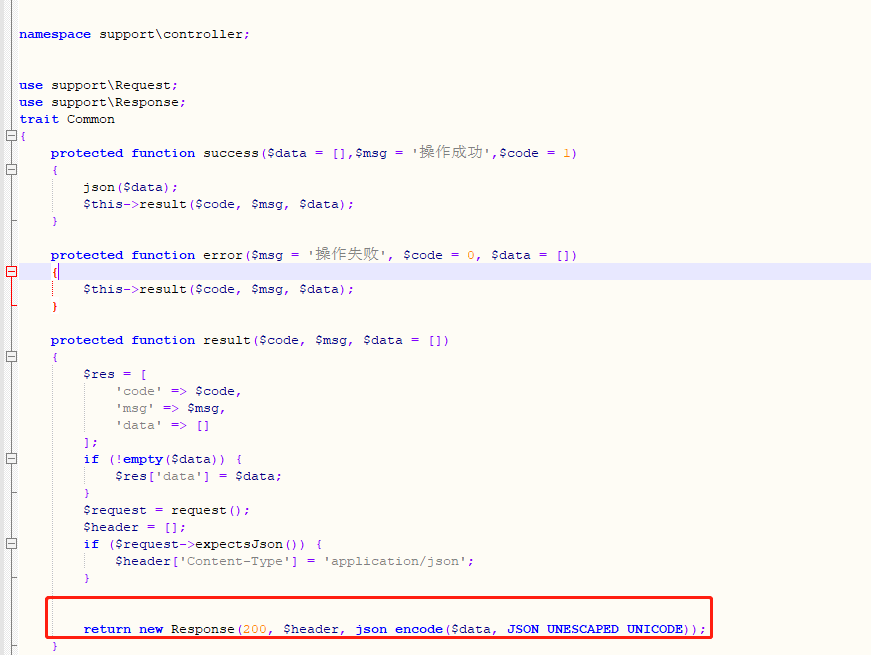Viewport: 871px width, 655px height.
Task: Click '$request = request();' line
Action: coord(167,511)
